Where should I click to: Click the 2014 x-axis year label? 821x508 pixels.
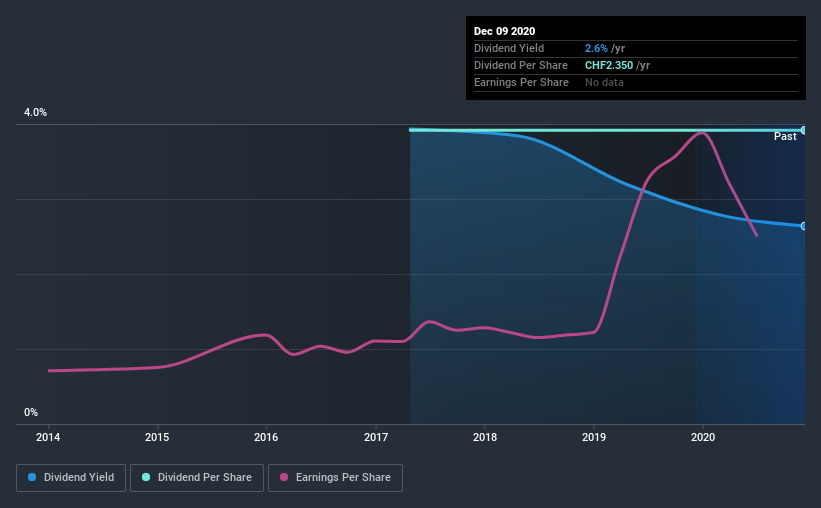coord(49,437)
